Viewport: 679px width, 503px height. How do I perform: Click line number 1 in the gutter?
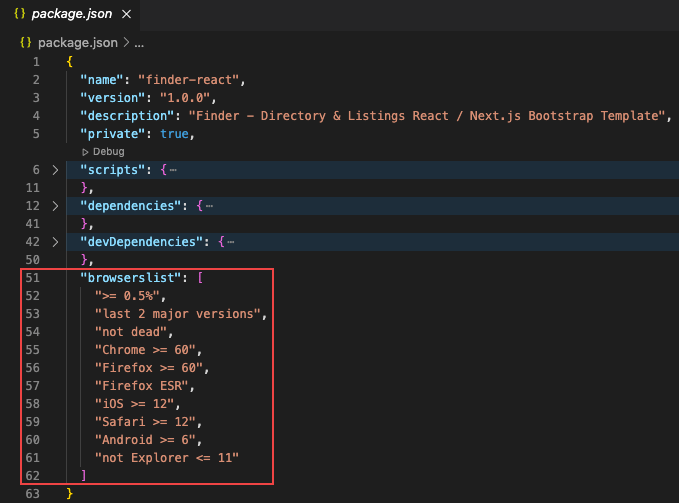pyautogui.click(x=35, y=62)
